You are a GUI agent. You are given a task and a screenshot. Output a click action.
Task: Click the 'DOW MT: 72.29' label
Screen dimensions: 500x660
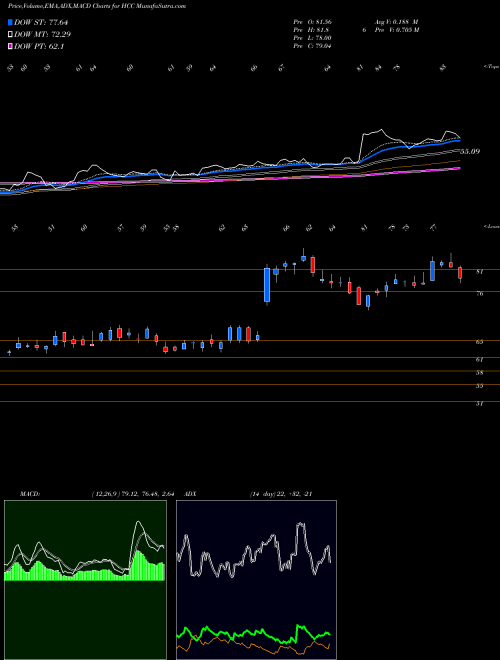coord(42,35)
